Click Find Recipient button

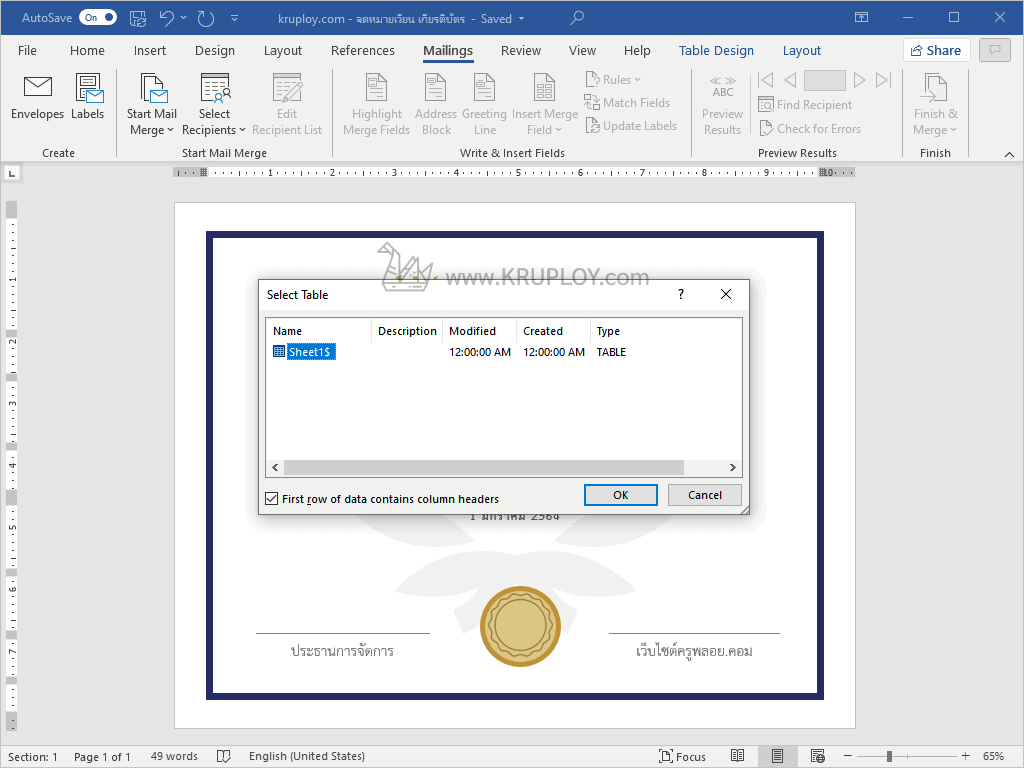pyautogui.click(x=805, y=104)
